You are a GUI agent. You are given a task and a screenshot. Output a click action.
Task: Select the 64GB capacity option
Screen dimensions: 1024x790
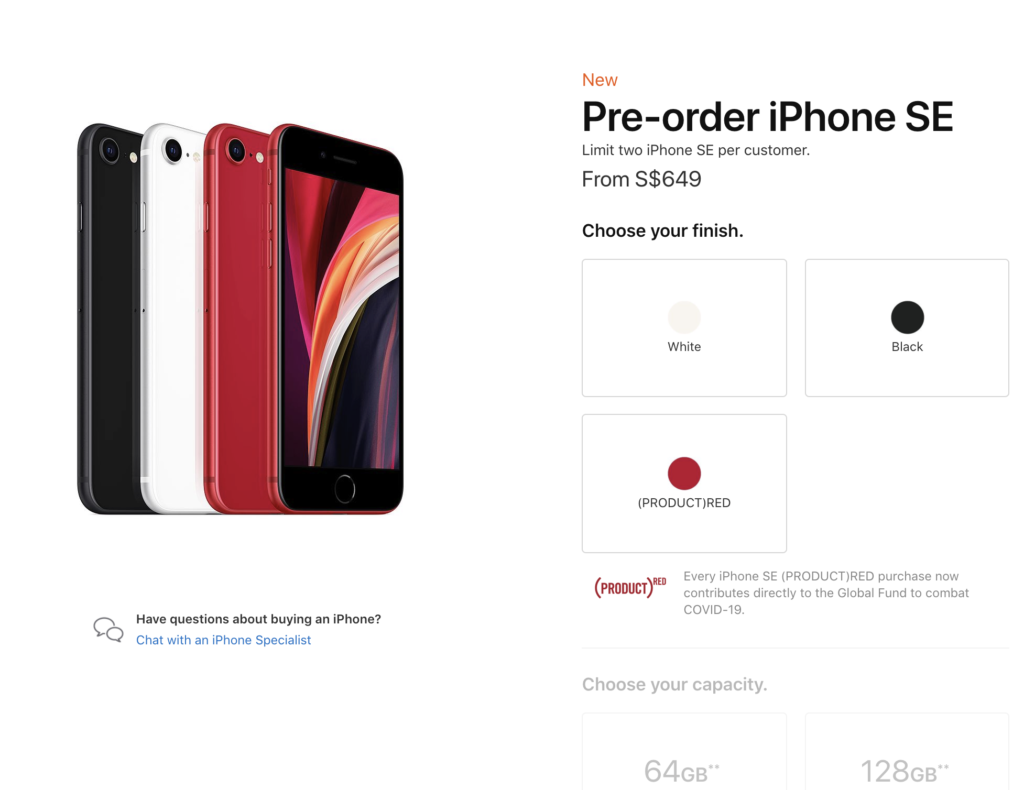(x=684, y=752)
